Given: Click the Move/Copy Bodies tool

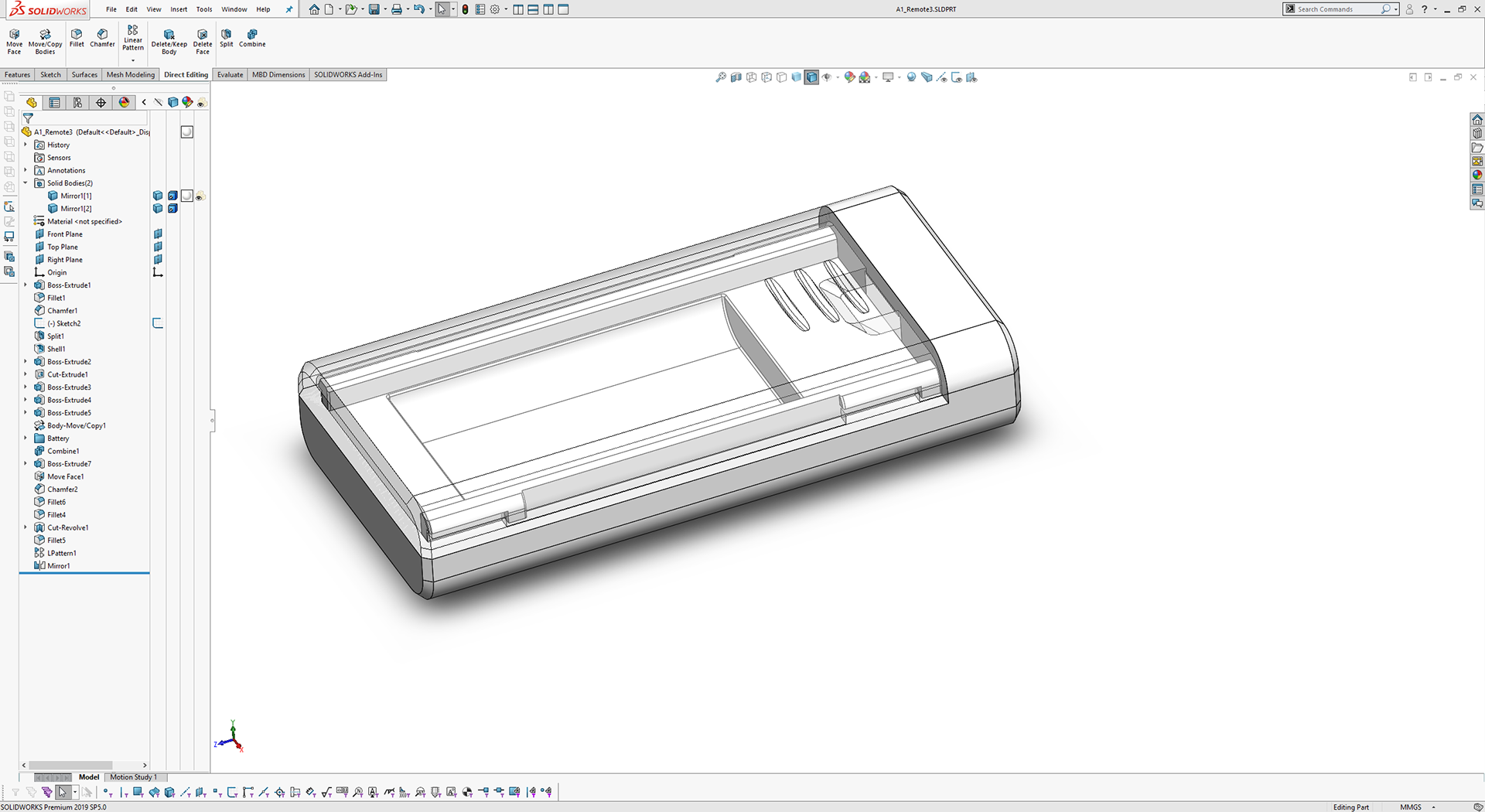Looking at the screenshot, I should tap(45, 41).
